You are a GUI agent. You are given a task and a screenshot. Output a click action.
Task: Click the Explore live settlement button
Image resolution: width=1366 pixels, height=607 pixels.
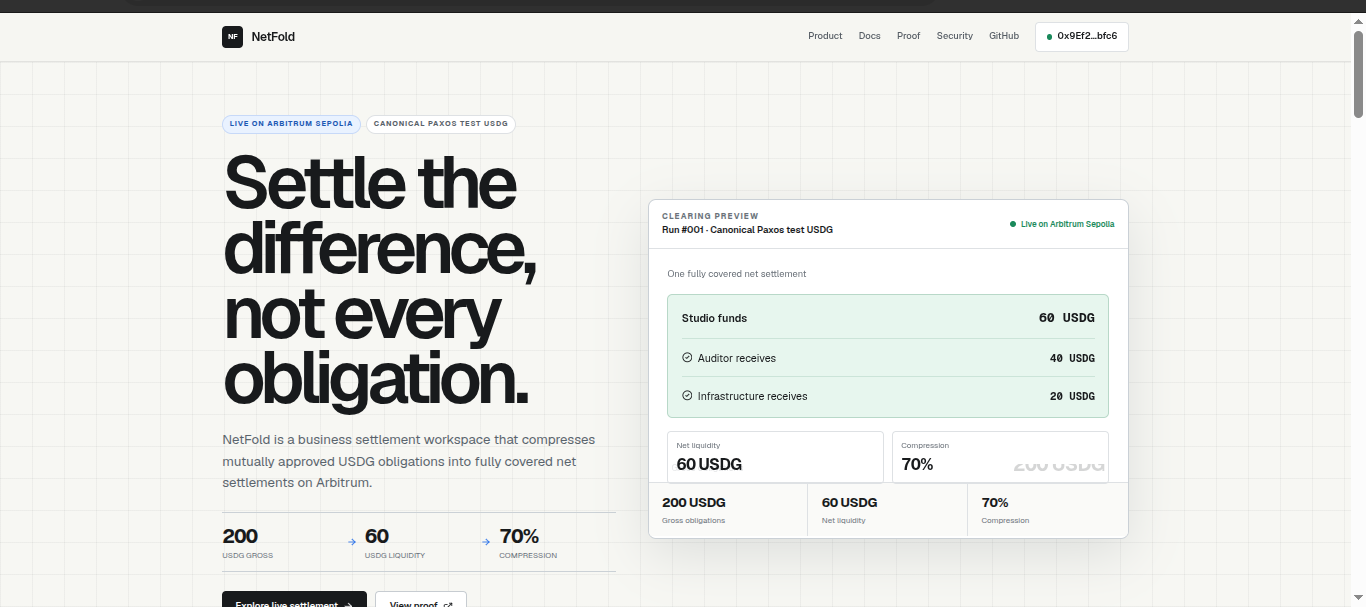click(294, 599)
